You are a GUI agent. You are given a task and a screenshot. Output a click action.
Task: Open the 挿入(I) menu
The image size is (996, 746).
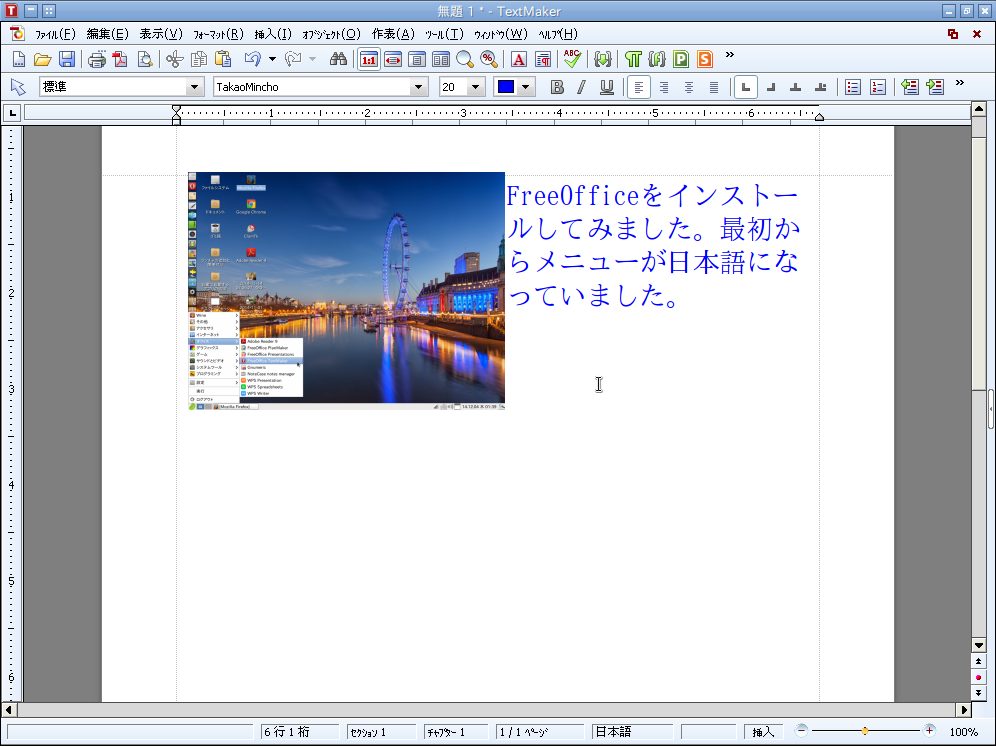(273, 34)
